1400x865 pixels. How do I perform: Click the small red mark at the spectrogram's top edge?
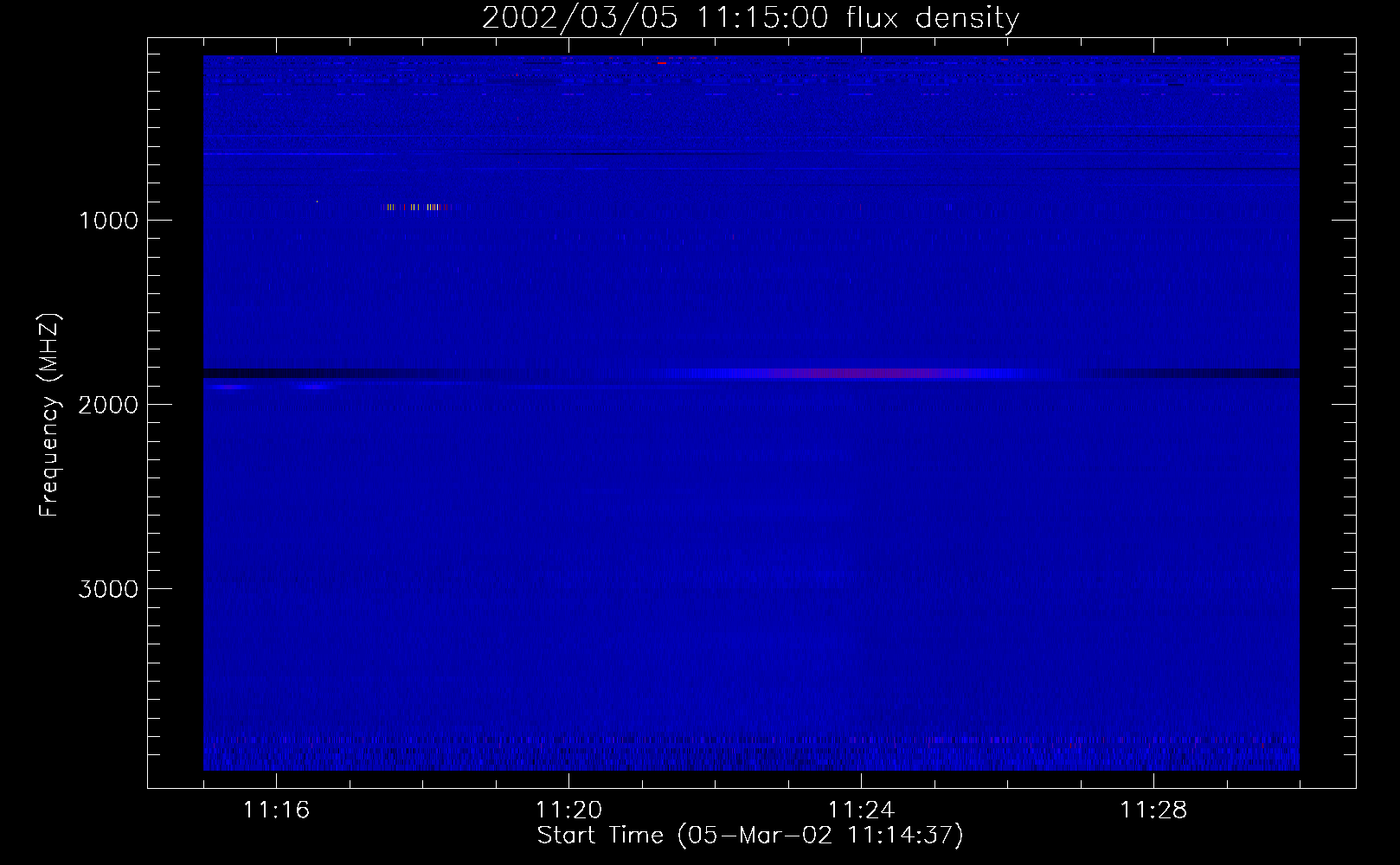tap(662, 62)
